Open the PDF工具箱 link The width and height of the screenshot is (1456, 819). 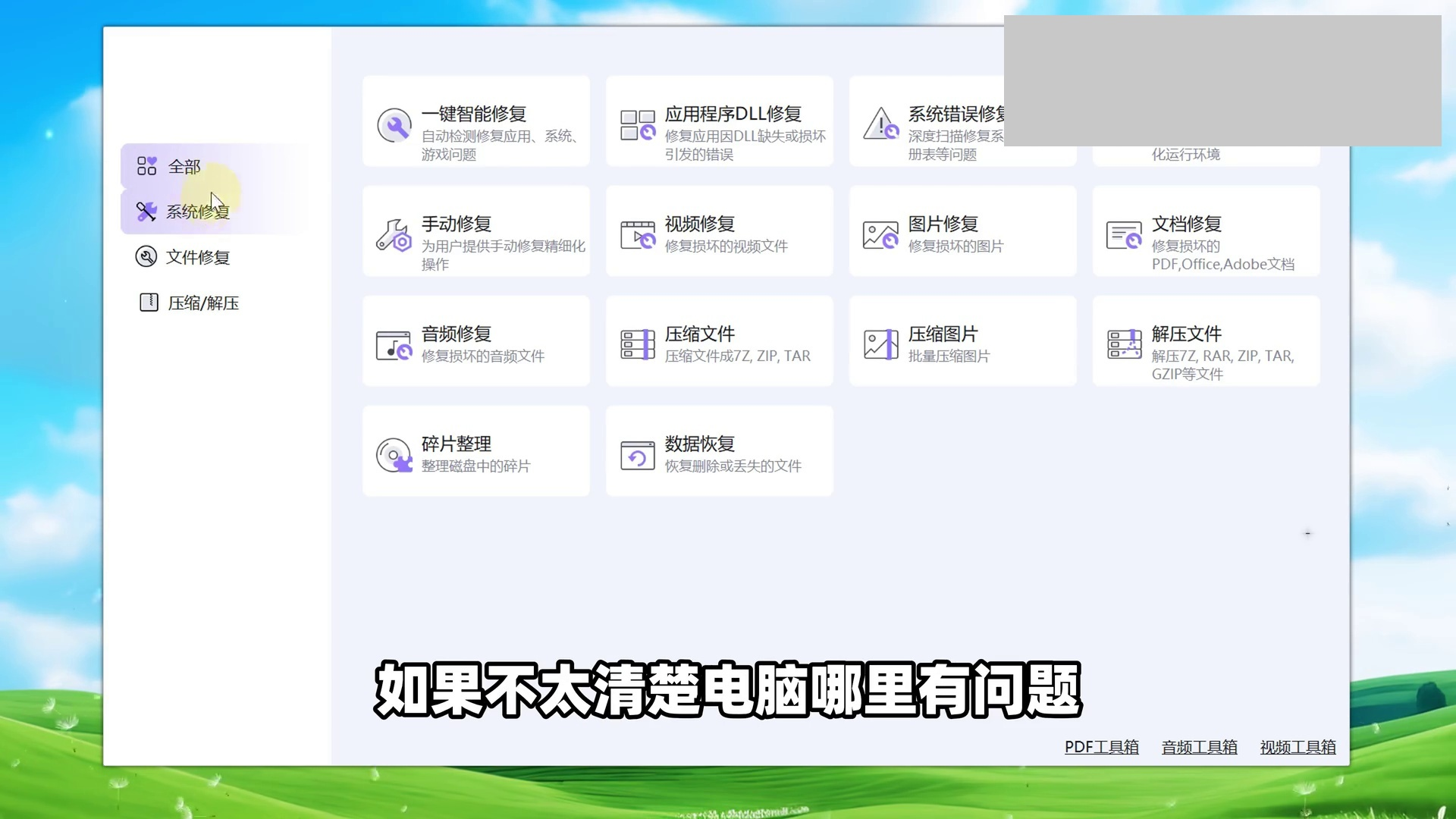[x=1102, y=747]
